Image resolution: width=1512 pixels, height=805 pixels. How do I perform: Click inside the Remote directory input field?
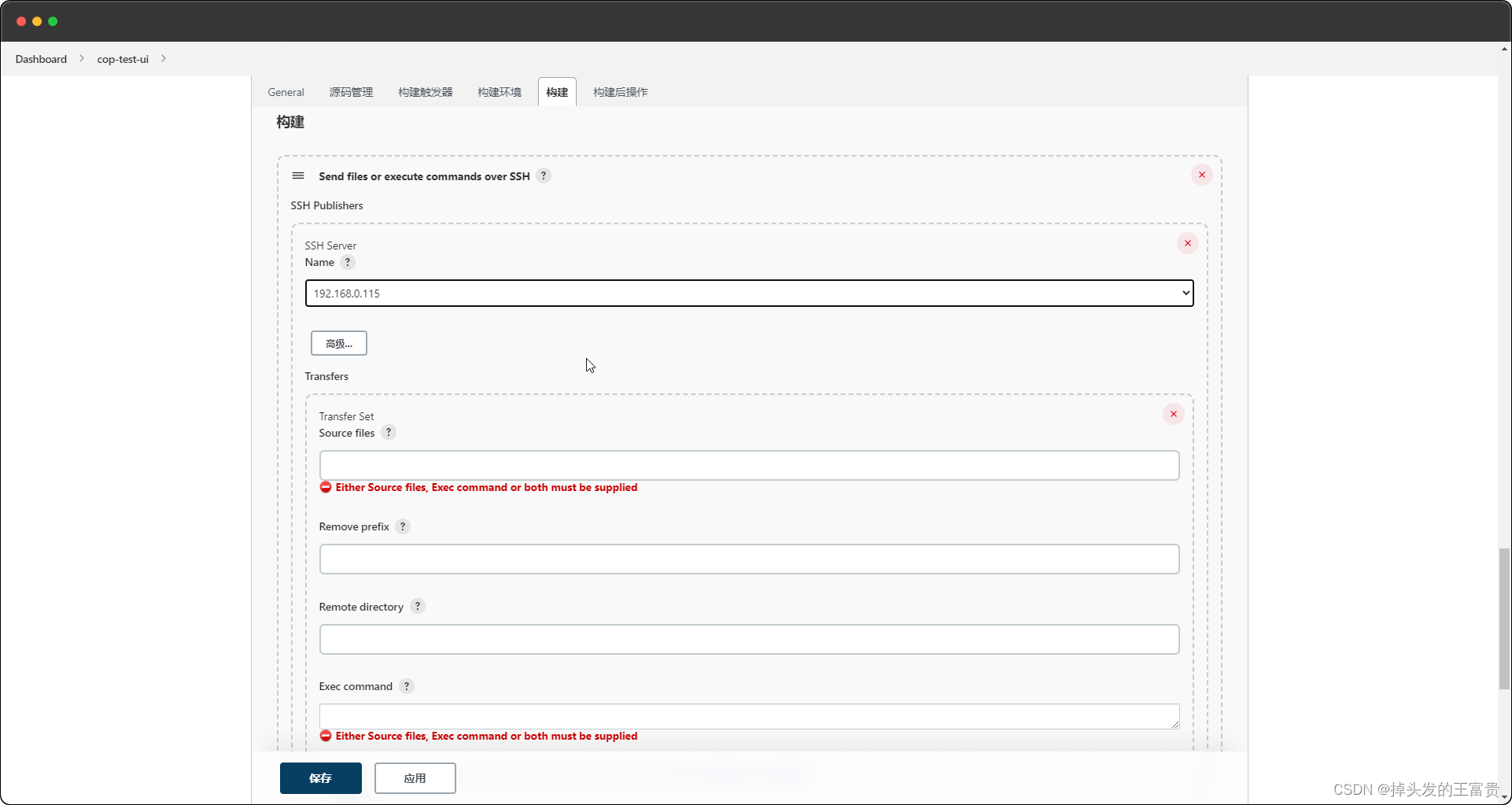click(x=749, y=639)
